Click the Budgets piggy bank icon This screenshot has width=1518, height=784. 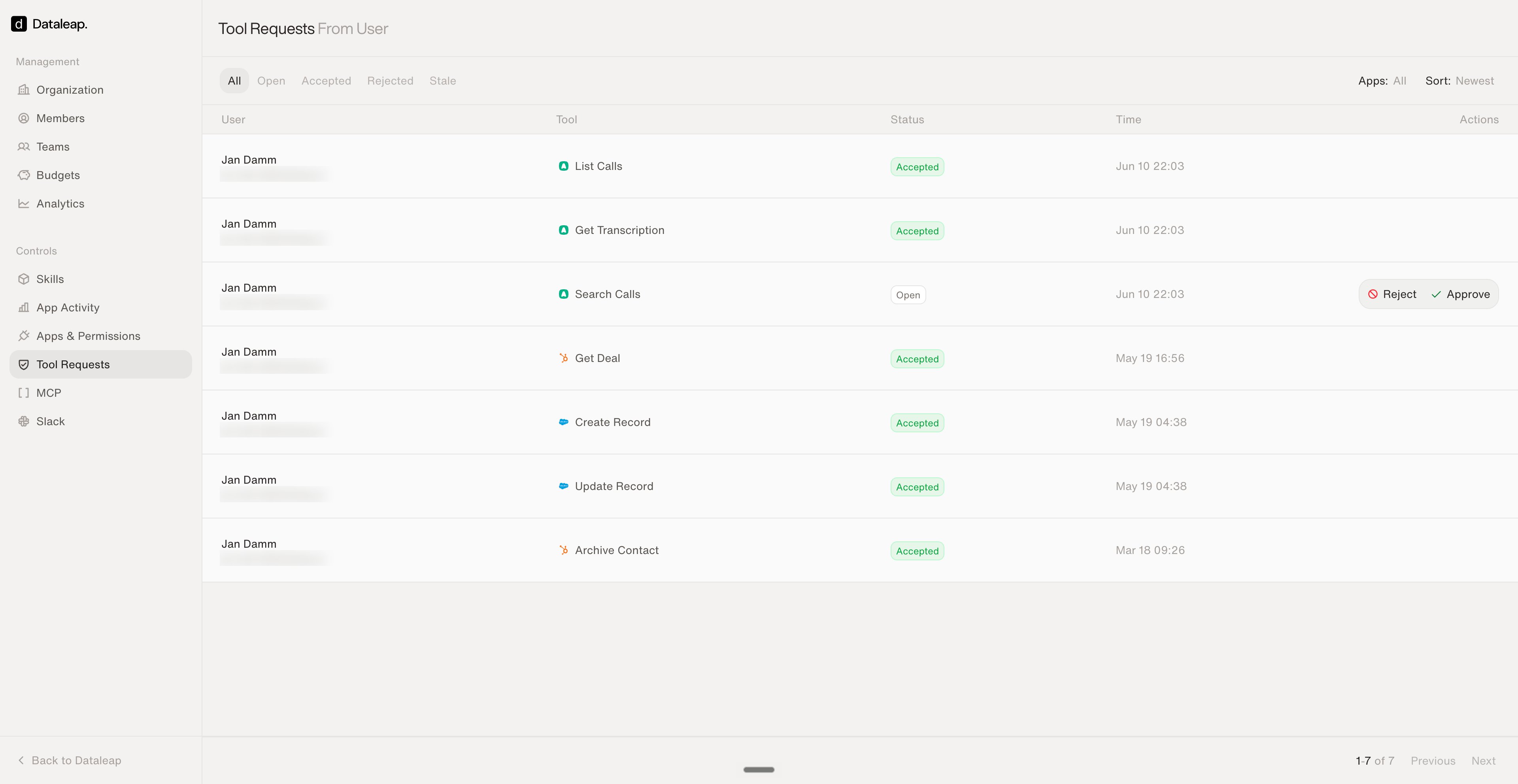[24, 175]
